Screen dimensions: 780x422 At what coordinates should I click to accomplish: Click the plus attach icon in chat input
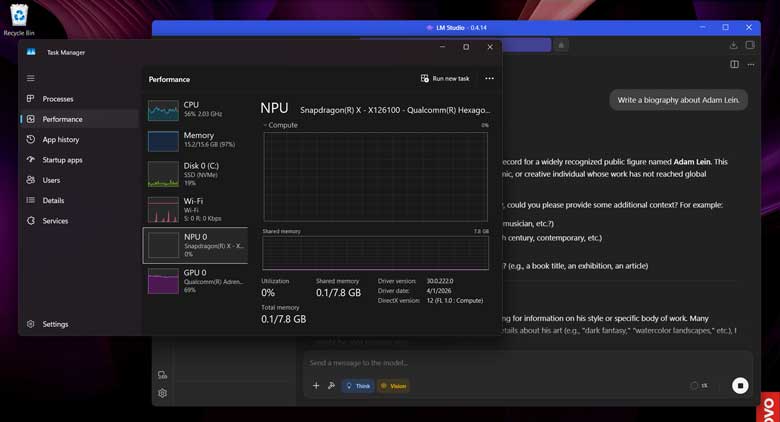pyautogui.click(x=316, y=386)
